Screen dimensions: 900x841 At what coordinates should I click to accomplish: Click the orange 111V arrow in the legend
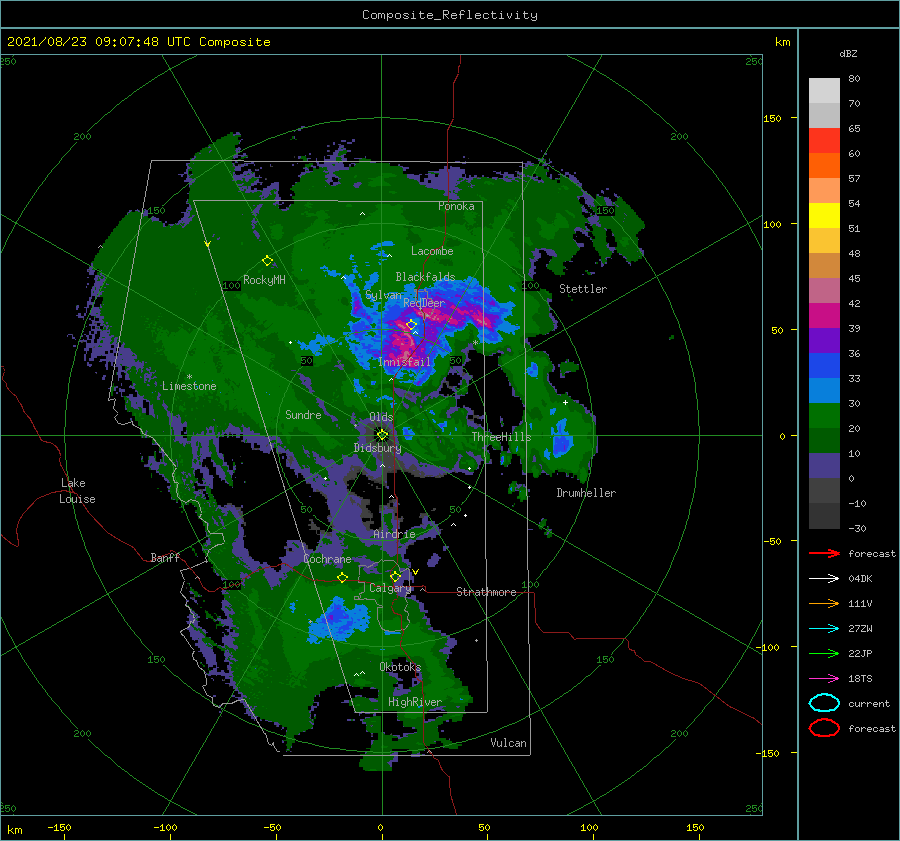tap(824, 603)
